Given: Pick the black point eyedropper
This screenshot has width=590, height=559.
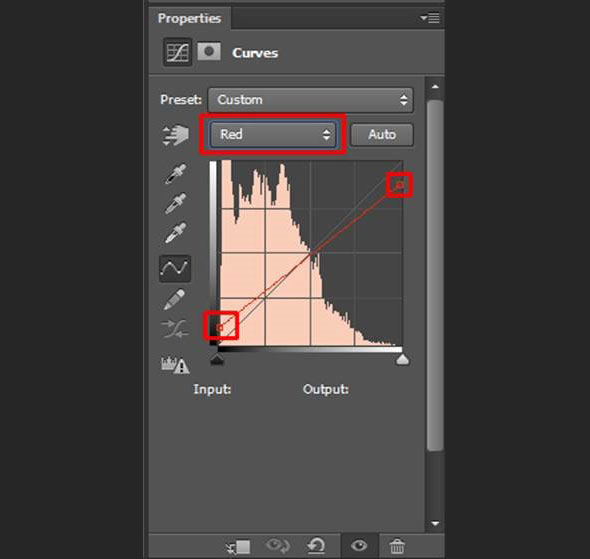Looking at the screenshot, I should (175, 174).
